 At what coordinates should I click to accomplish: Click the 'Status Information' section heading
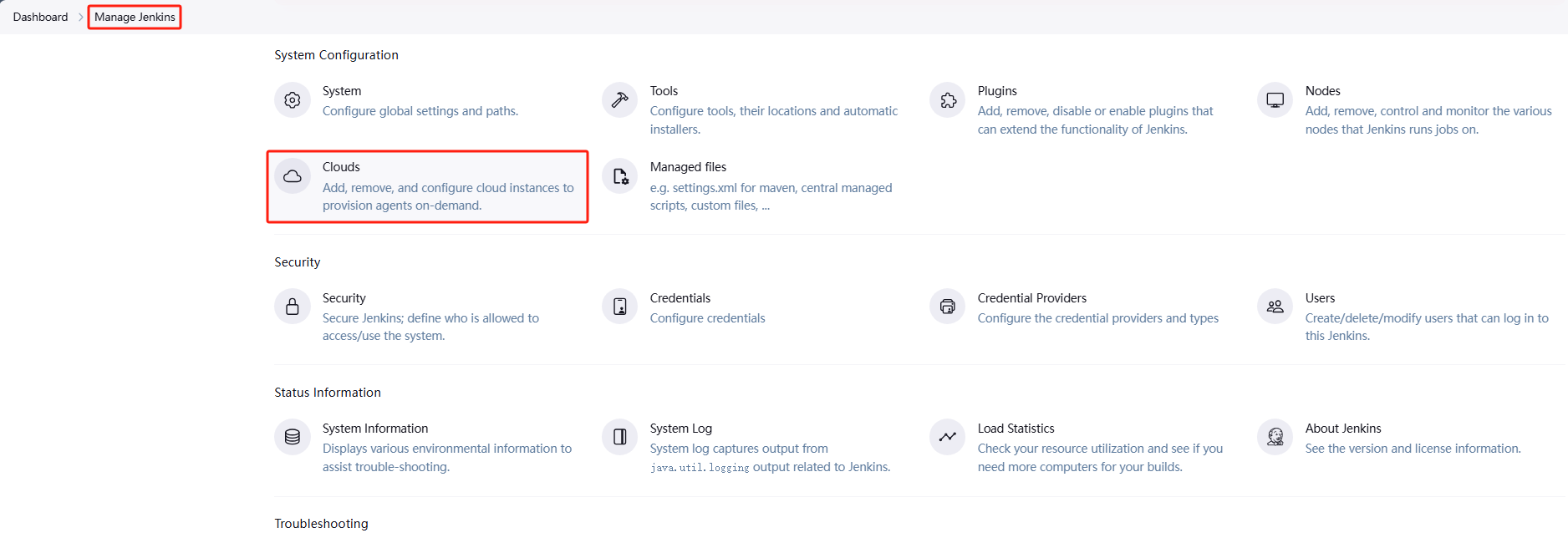click(x=328, y=393)
